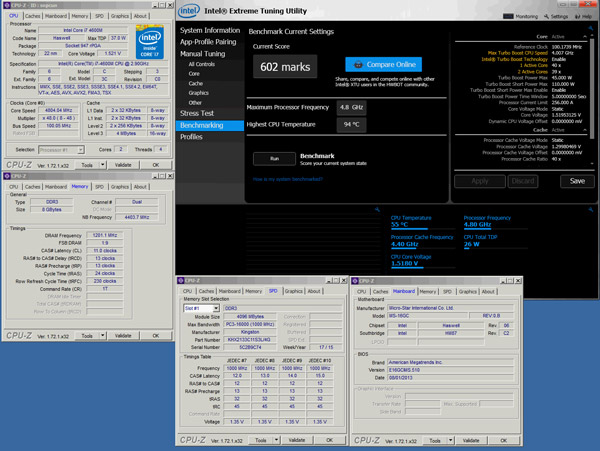600x451 pixels.
Task: Click Validate in CPU-Z SPD window
Action: click(x=297, y=440)
